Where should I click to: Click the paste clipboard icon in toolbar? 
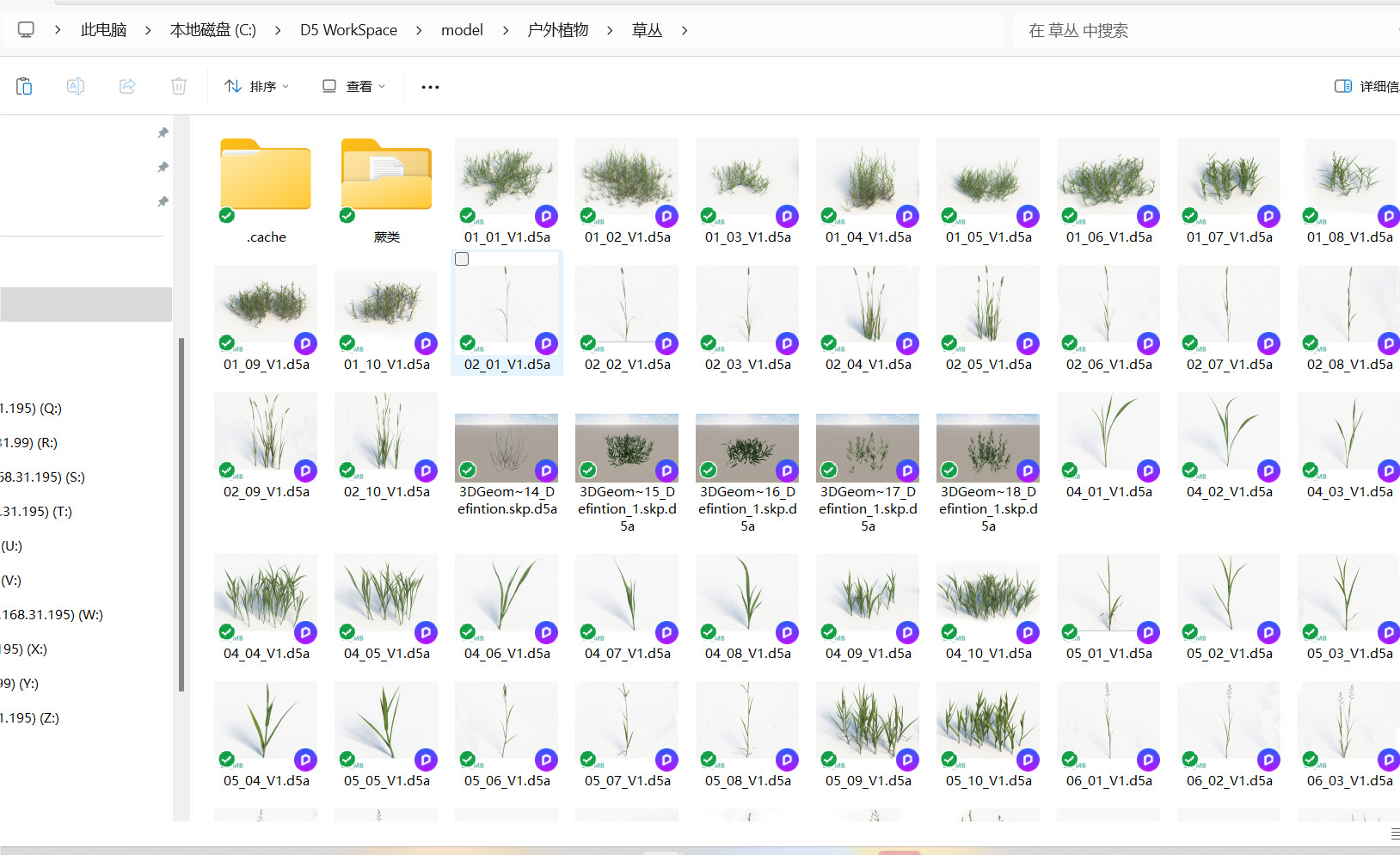coord(24,86)
